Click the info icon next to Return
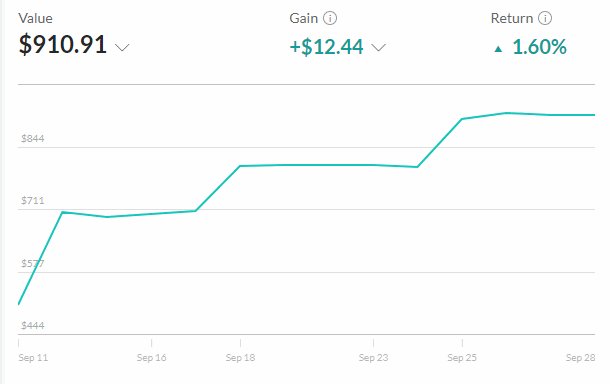 [x=545, y=18]
